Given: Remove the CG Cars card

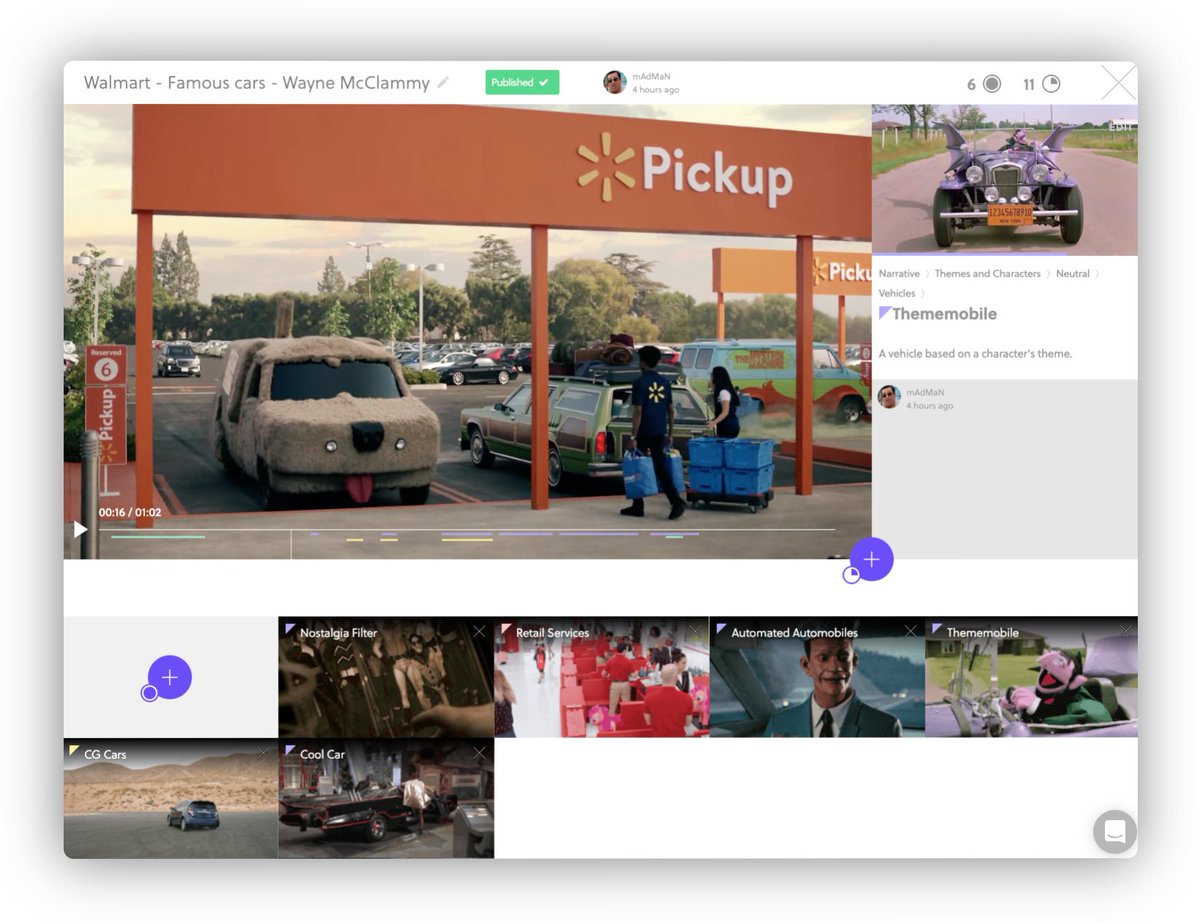Looking at the screenshot, I should click(263, 753).
